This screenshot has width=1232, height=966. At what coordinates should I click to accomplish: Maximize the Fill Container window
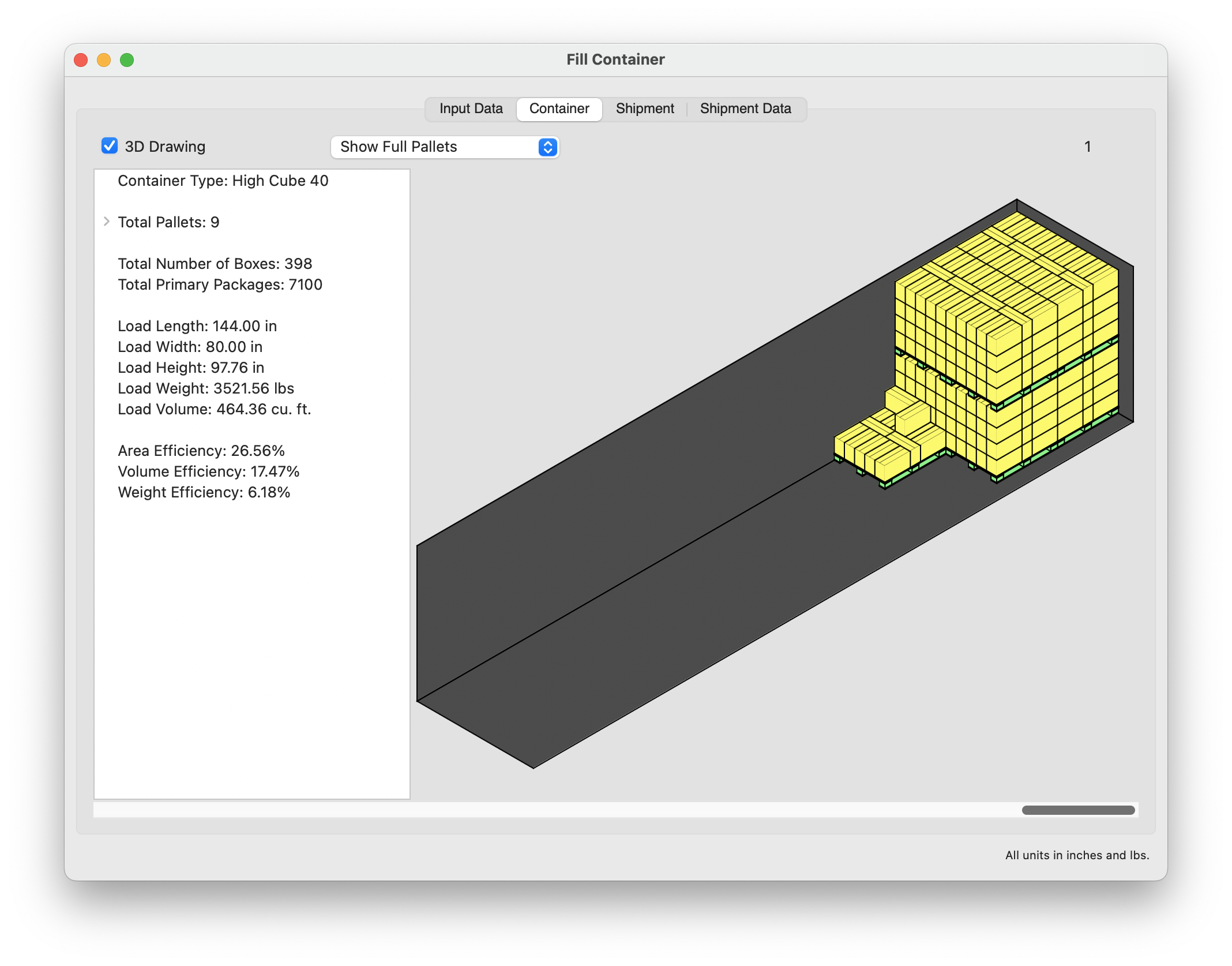pyautogui.click(x=127, y=60)
